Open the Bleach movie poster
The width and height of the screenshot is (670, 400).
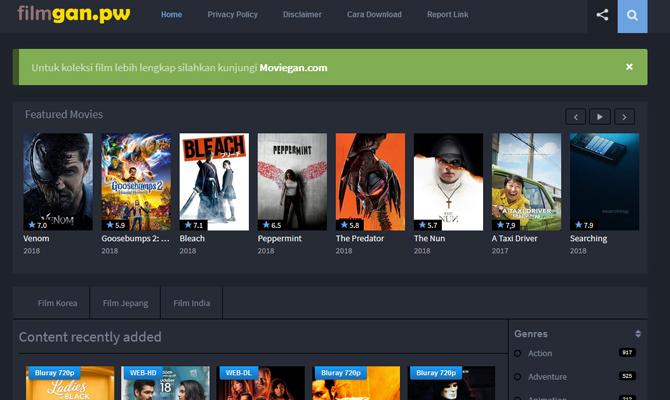click(214, 182)
